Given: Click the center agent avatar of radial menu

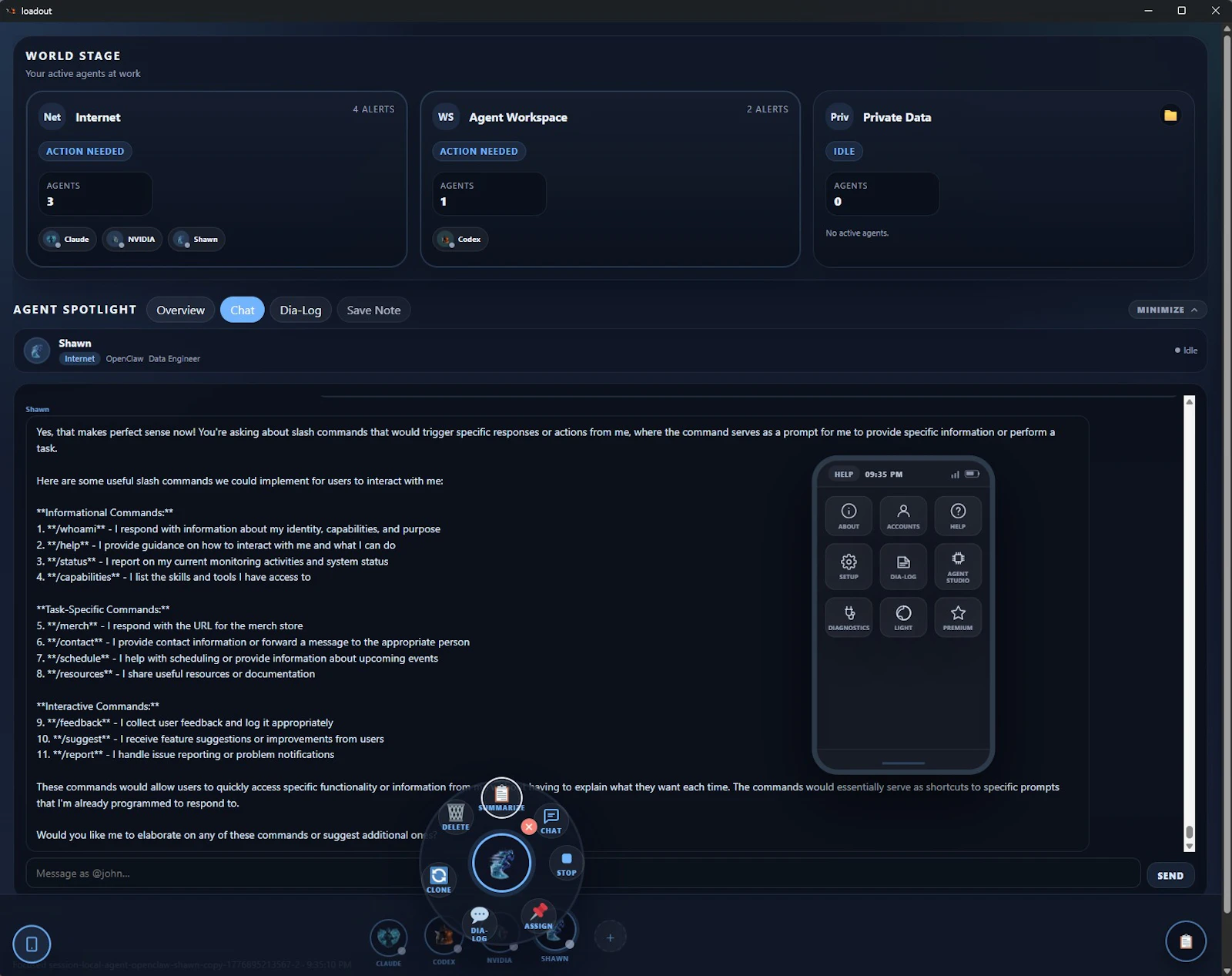Looking at the screenshot, I should pyautogui.click(x=501, y=863).
